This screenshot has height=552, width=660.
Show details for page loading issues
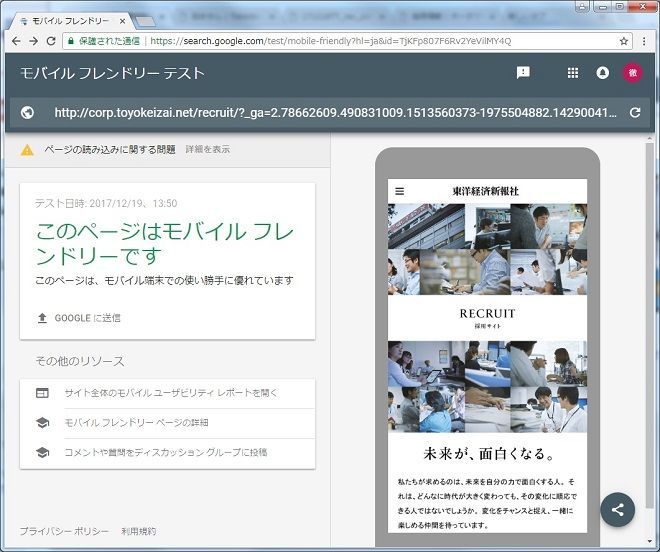pyautogui.click(x=207, y=149)
